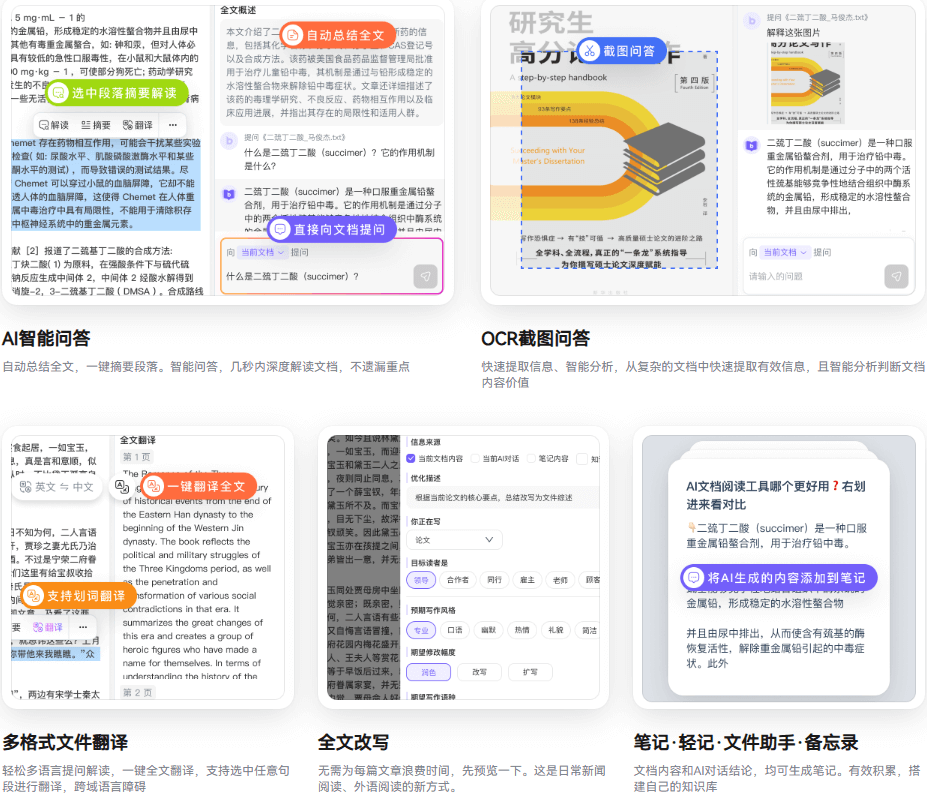Click the 翻译 icon next to 摘要
The image size is (927, 795).
point(128,124)
